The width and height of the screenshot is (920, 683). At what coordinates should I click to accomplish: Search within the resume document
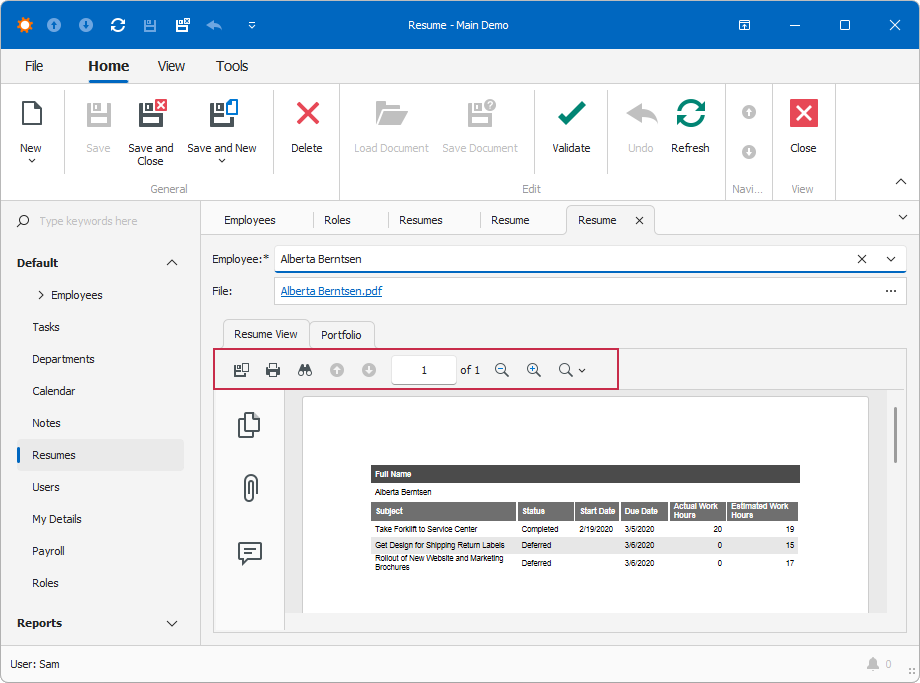pyautogui.click(x=305, y=370)
